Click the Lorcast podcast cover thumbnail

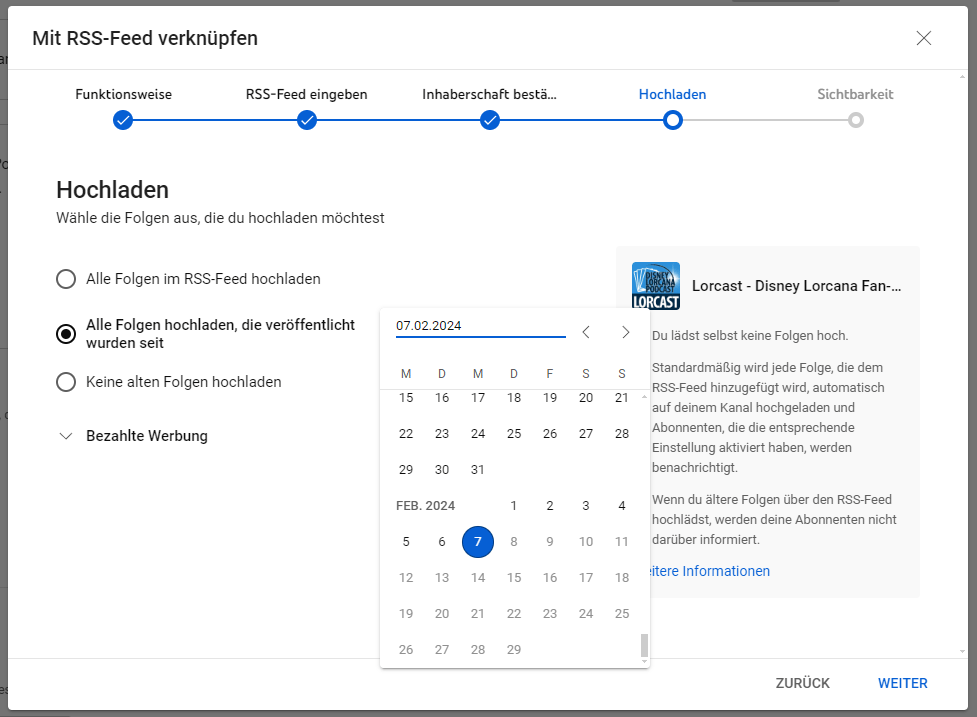(656, 286)
